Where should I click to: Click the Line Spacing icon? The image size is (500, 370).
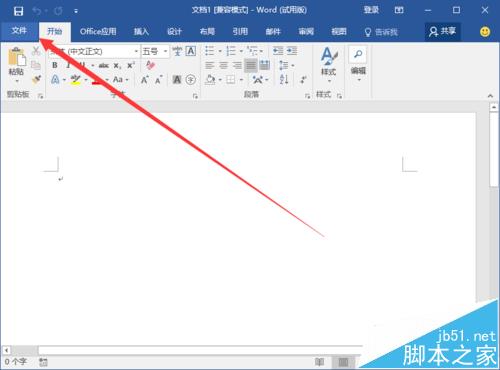(x=284, y=65)
